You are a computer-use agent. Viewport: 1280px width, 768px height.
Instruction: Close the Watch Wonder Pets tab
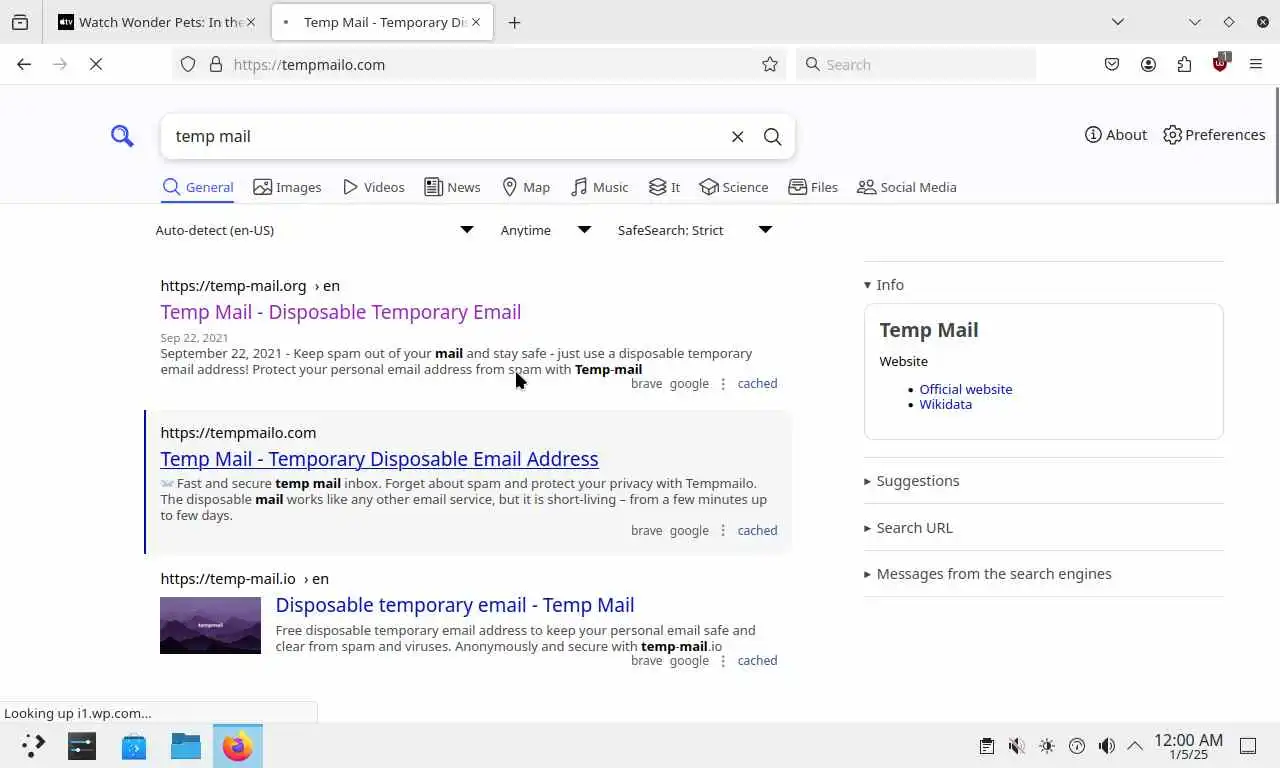pyautogui.click(x=250, y=22)
